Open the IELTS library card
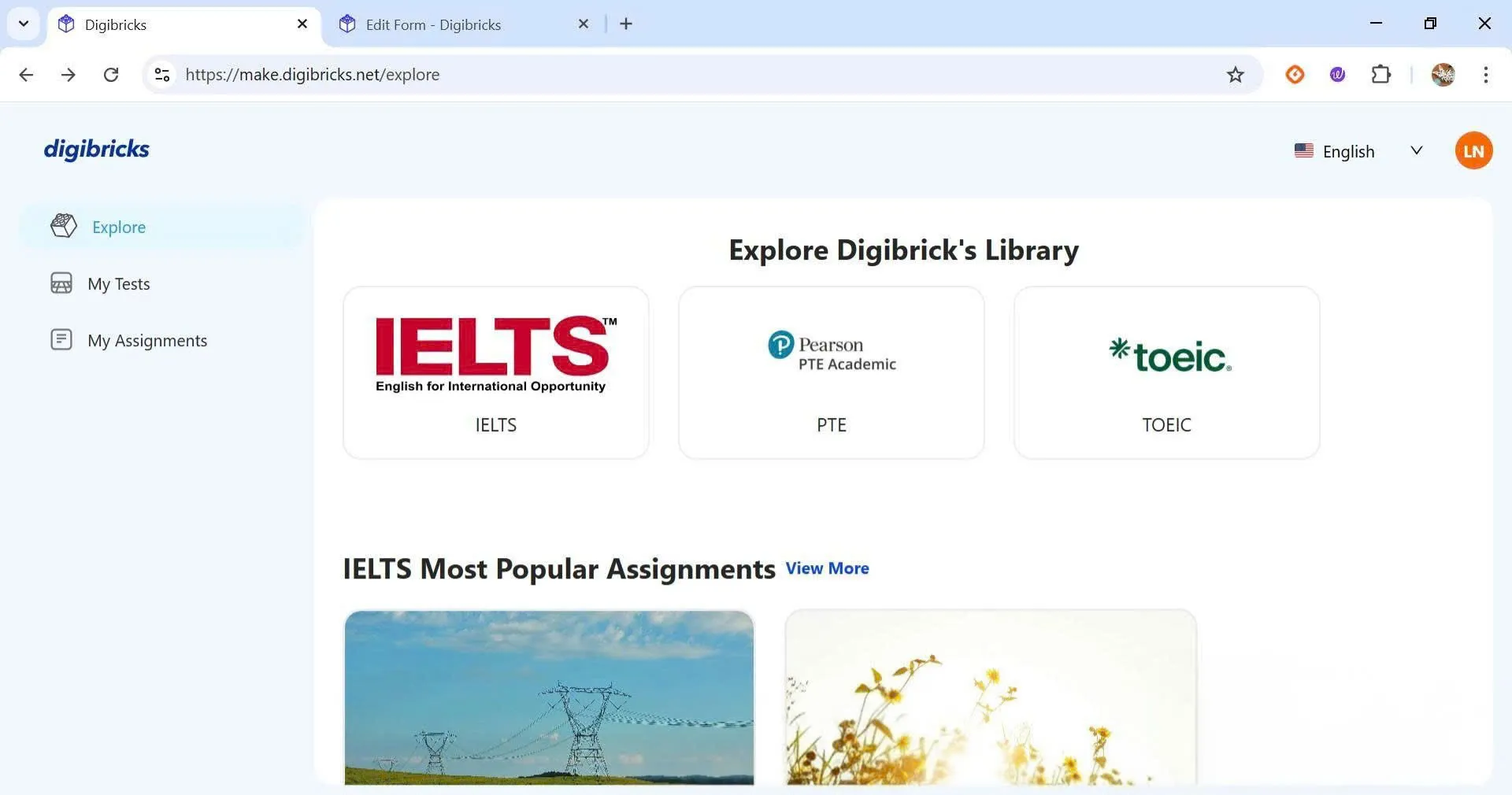Viewport: 1512px width, 795px height. pyautogui.click(x=496, y=372)
